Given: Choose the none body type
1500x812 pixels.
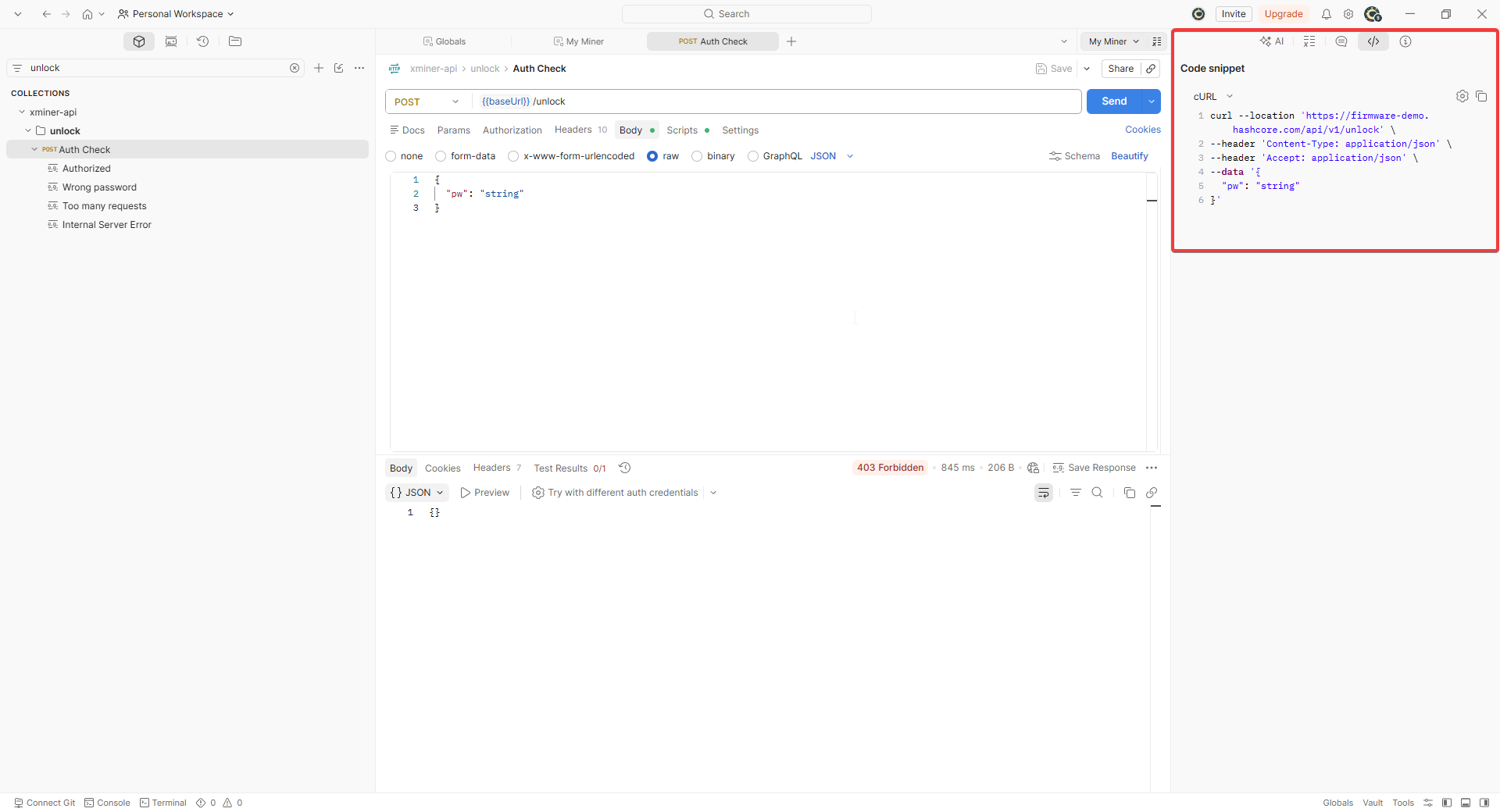Looking at the screenshot, I should click(x=404, y=156).
